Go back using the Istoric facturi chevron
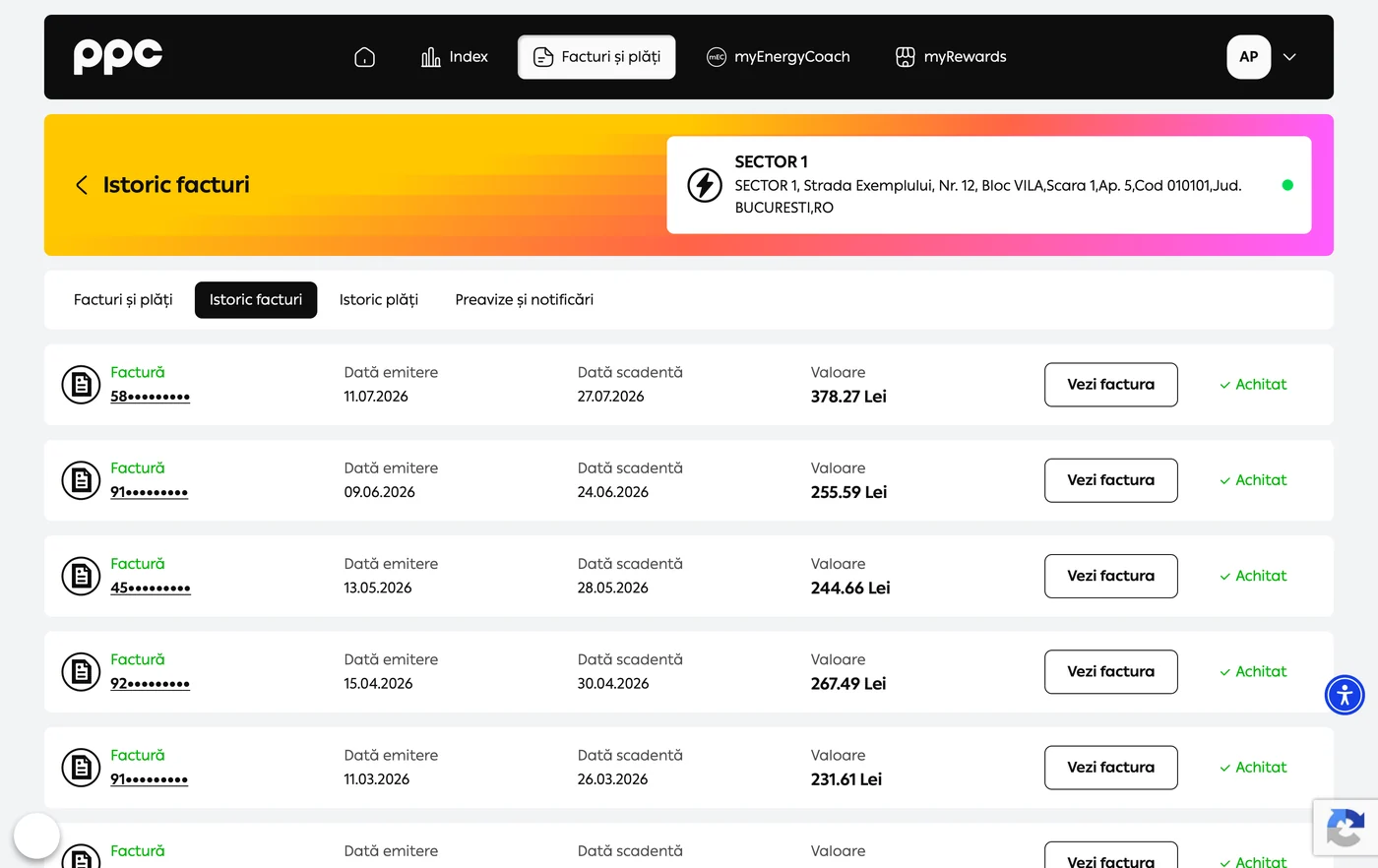 (x=82, y=185)
